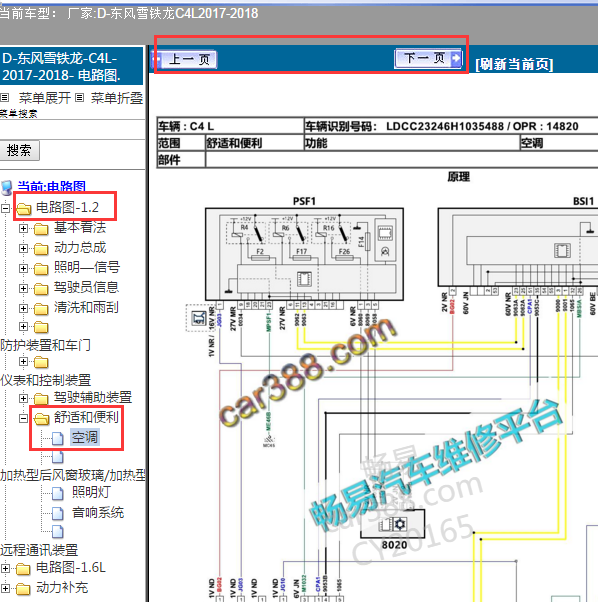Click component 8020 in the diagram
598x602 pixels.
click(392, 524)
